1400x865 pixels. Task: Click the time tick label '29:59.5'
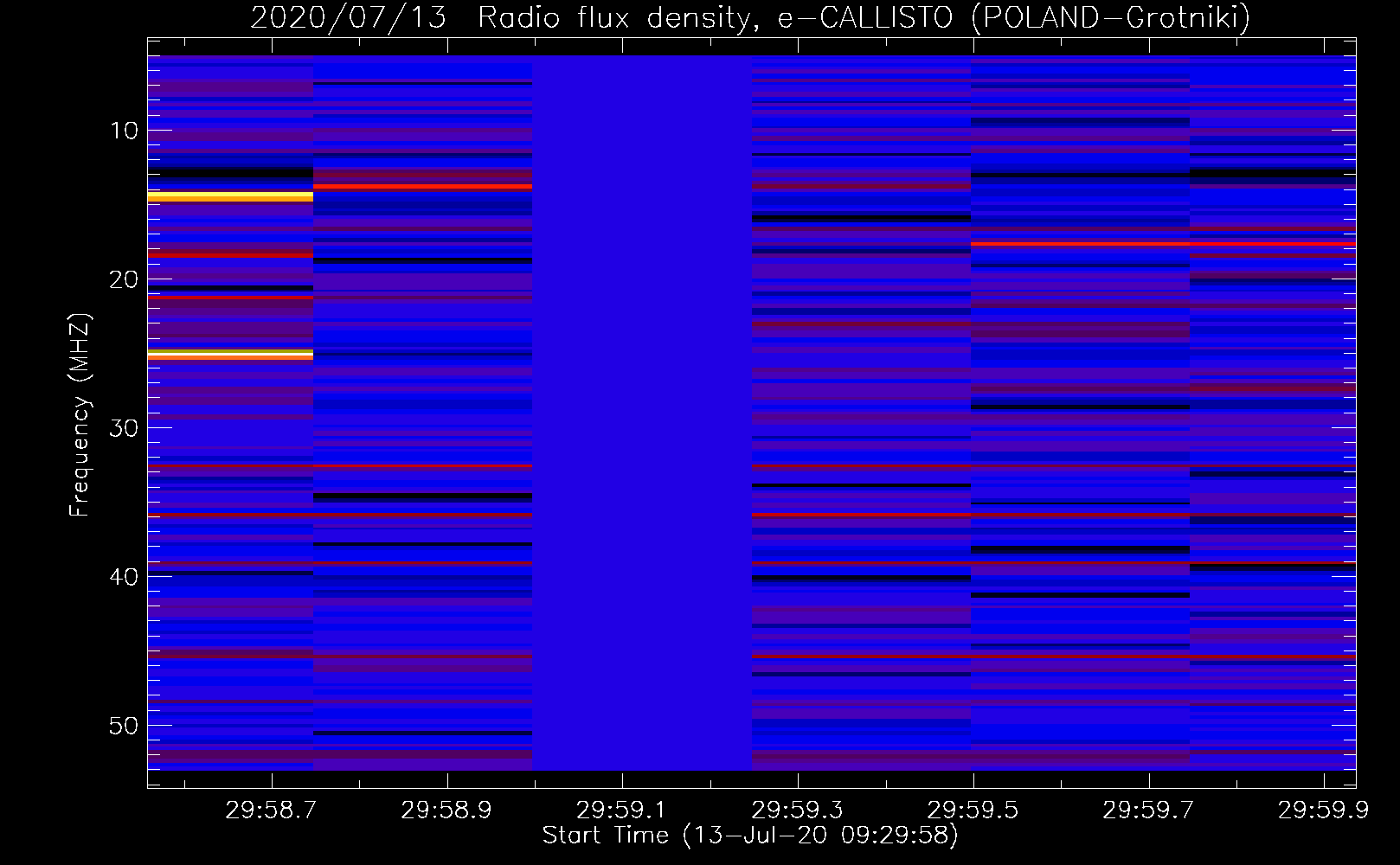tap(973, 810)
